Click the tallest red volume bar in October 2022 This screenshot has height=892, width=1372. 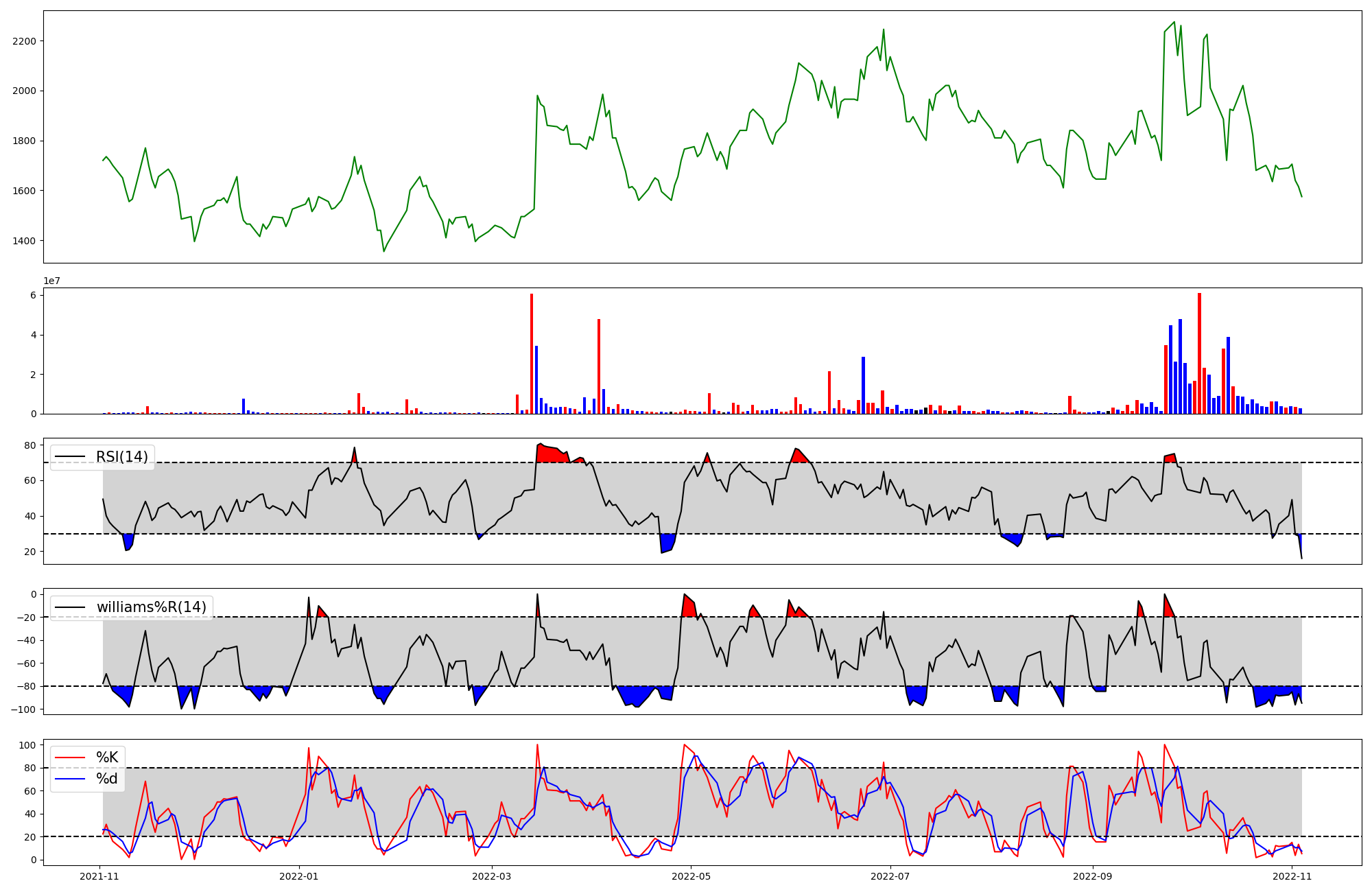click(x=1199, y=353)
